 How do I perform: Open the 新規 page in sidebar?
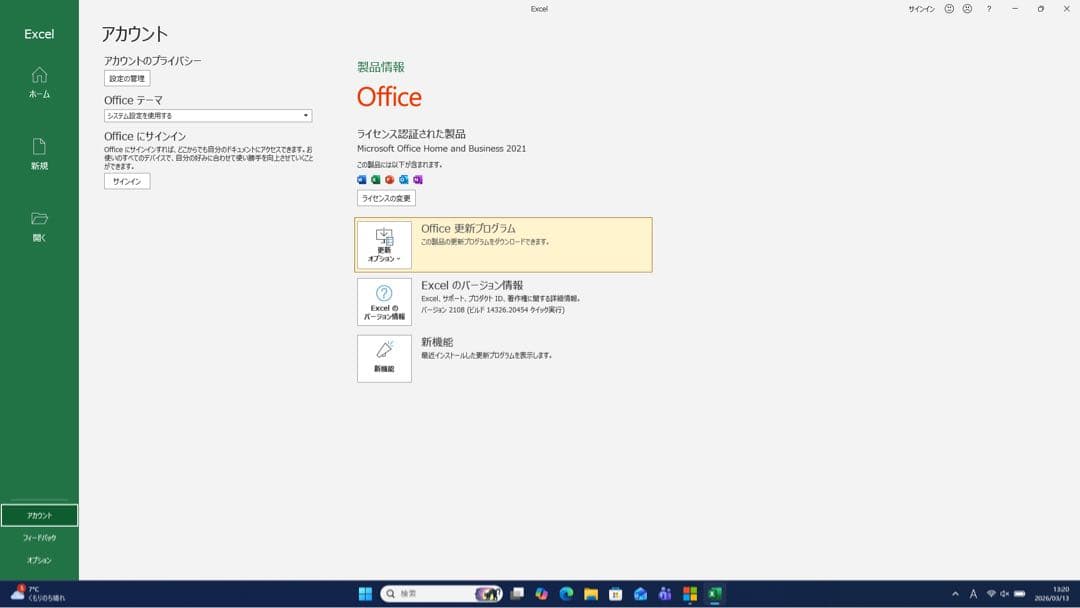point(39,154)
